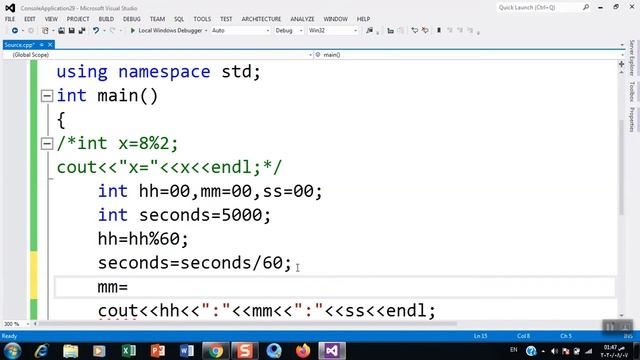Close the Source.cpp tab
This screenshot has width=640, height=360.
coord(50,45)
